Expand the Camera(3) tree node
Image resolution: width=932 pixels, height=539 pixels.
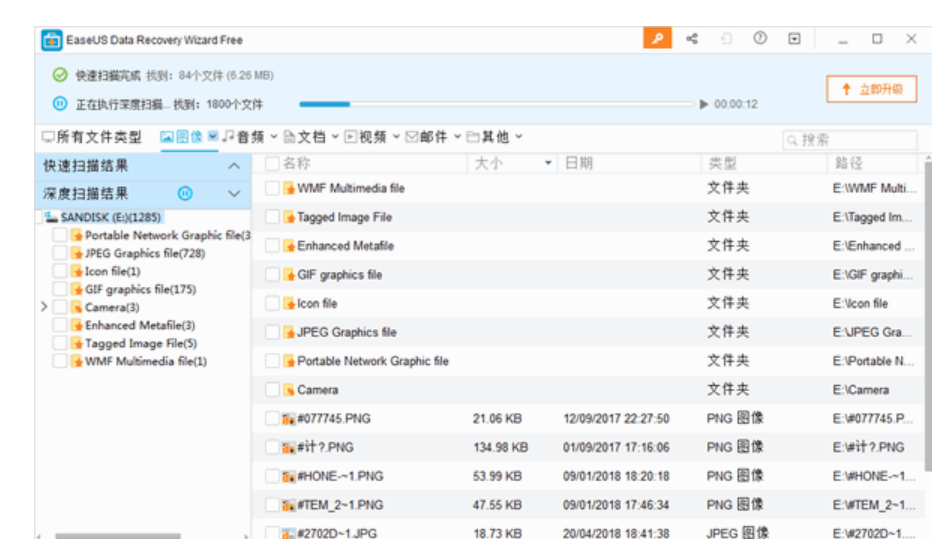tap(44, 307)
